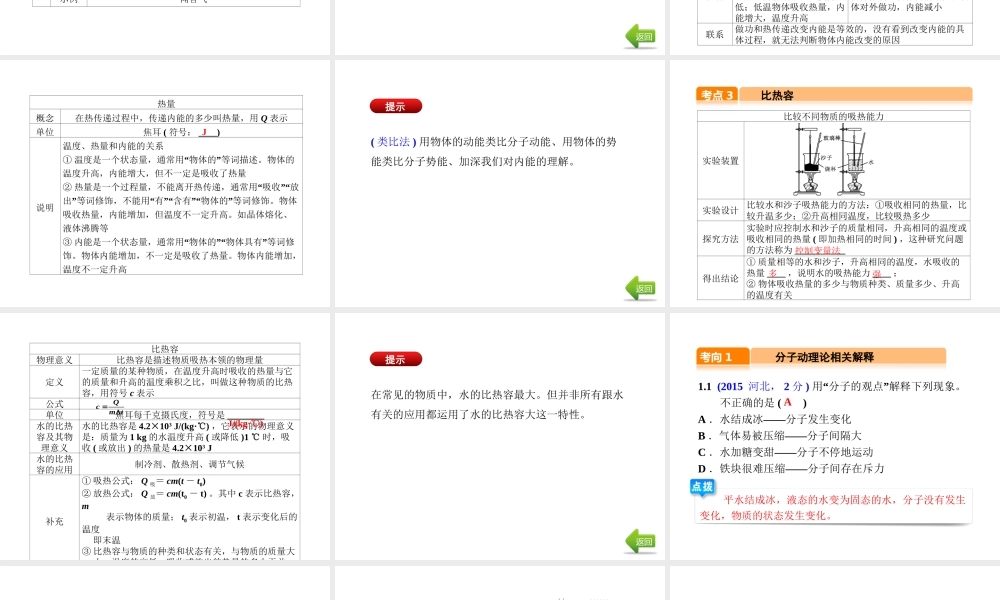Click the orange 考点 3 label

coord(717,95)
